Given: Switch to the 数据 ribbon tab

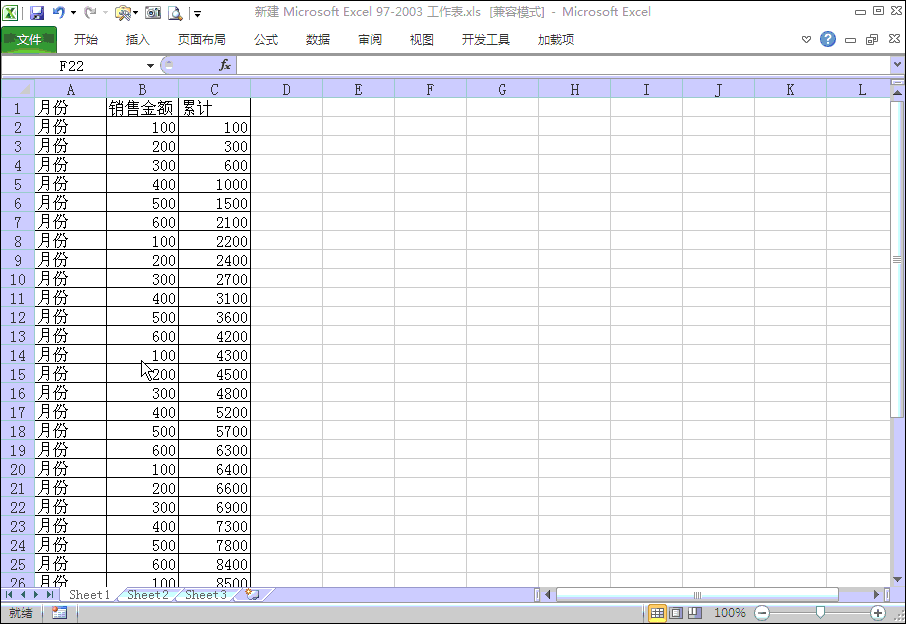Looking at the screenshot, I should [x=318, y=39].
